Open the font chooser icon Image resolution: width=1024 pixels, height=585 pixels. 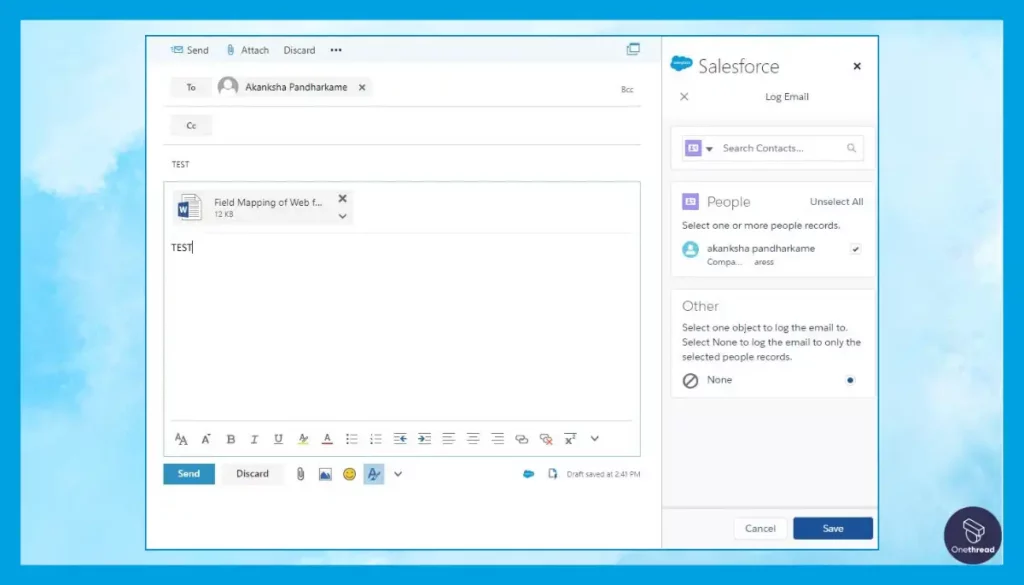[181, 439]
